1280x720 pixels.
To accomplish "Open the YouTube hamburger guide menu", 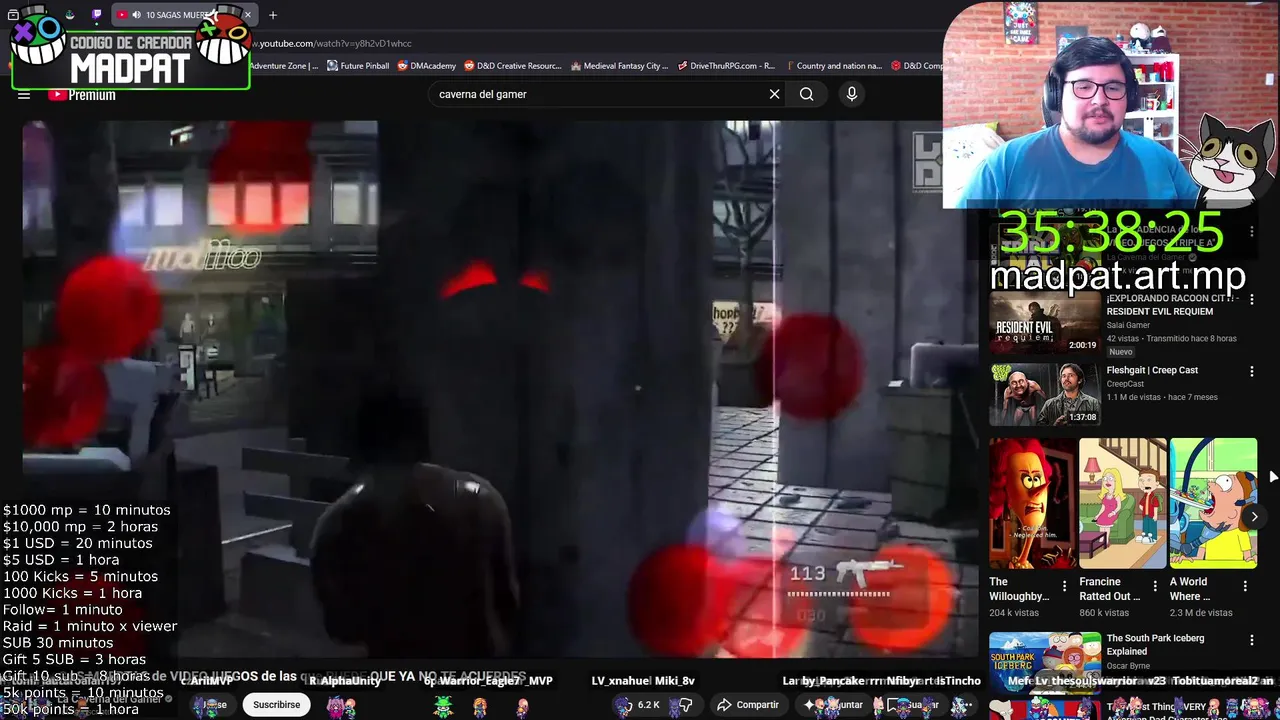I will click(24, 95).
